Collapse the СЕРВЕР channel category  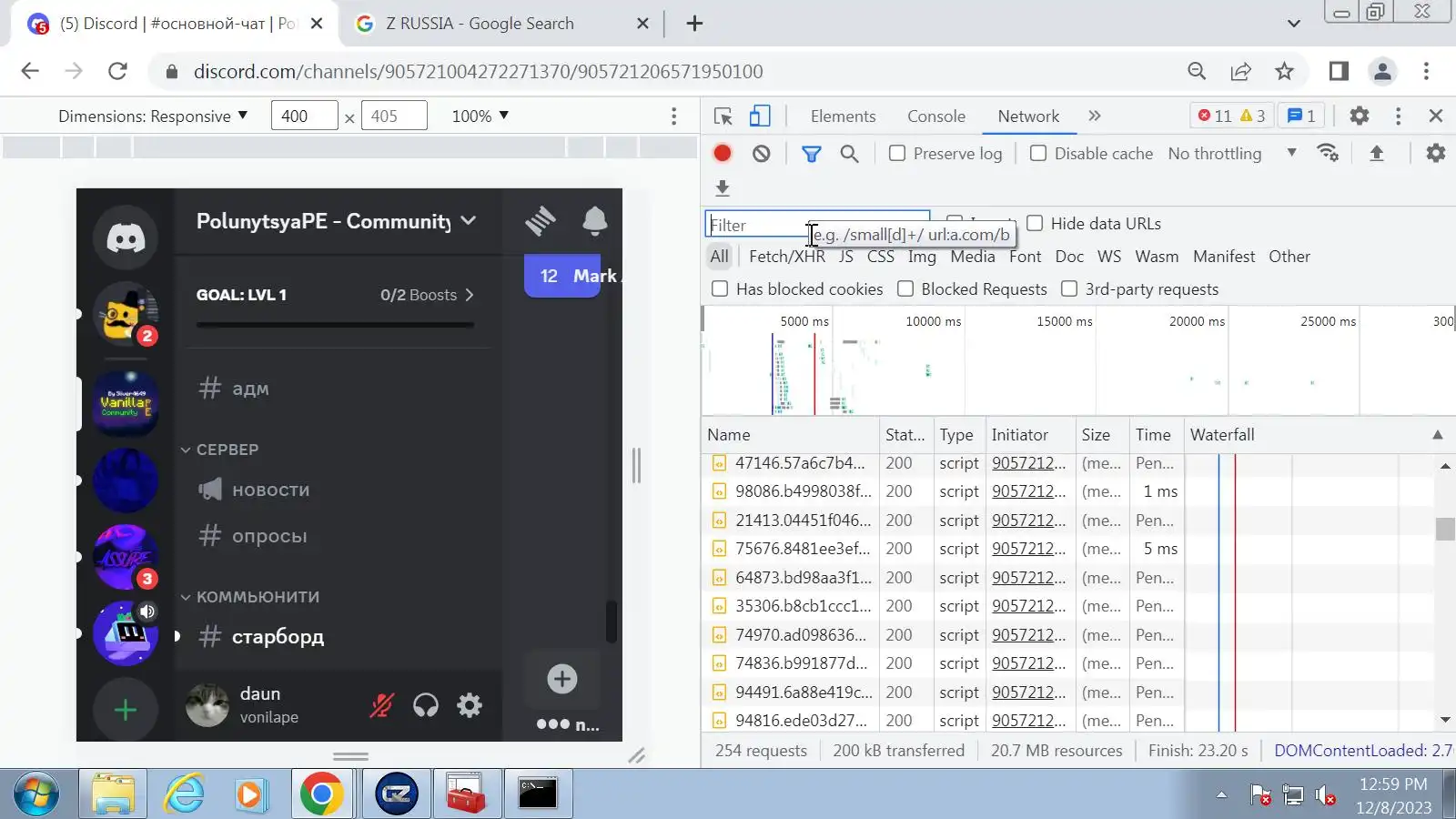220,450
